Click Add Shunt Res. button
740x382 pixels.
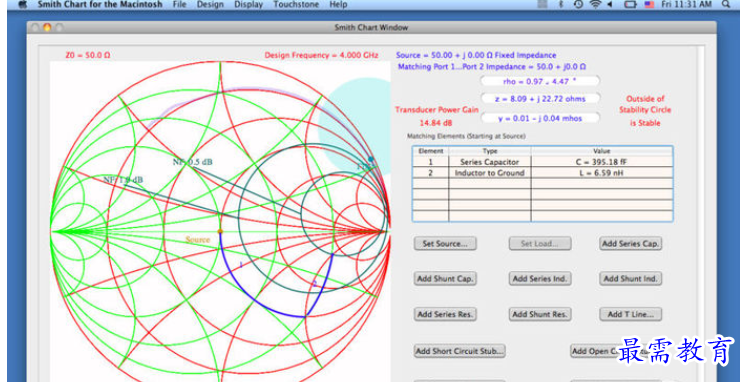point(540,314)
